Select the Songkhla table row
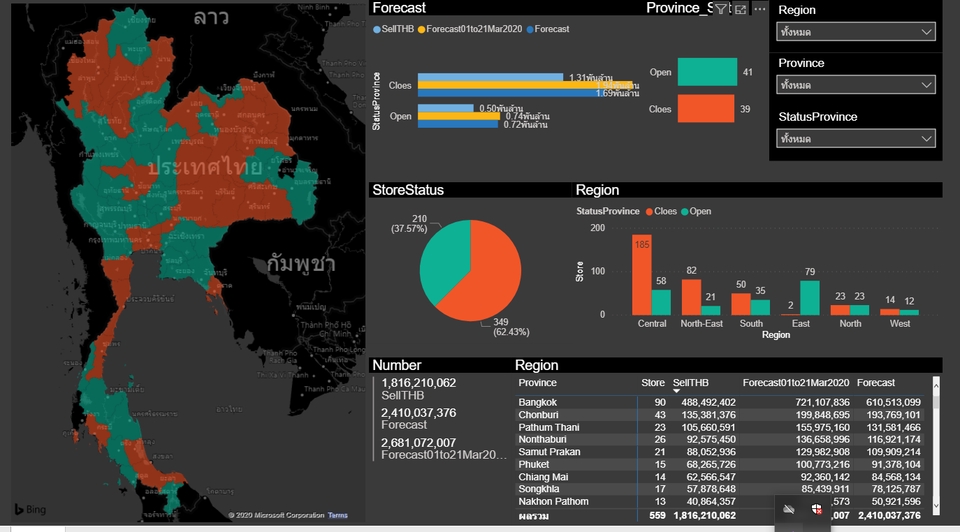The height and width of the screenshot is (532, 960). pyautogui.click(x=719, y=489)
